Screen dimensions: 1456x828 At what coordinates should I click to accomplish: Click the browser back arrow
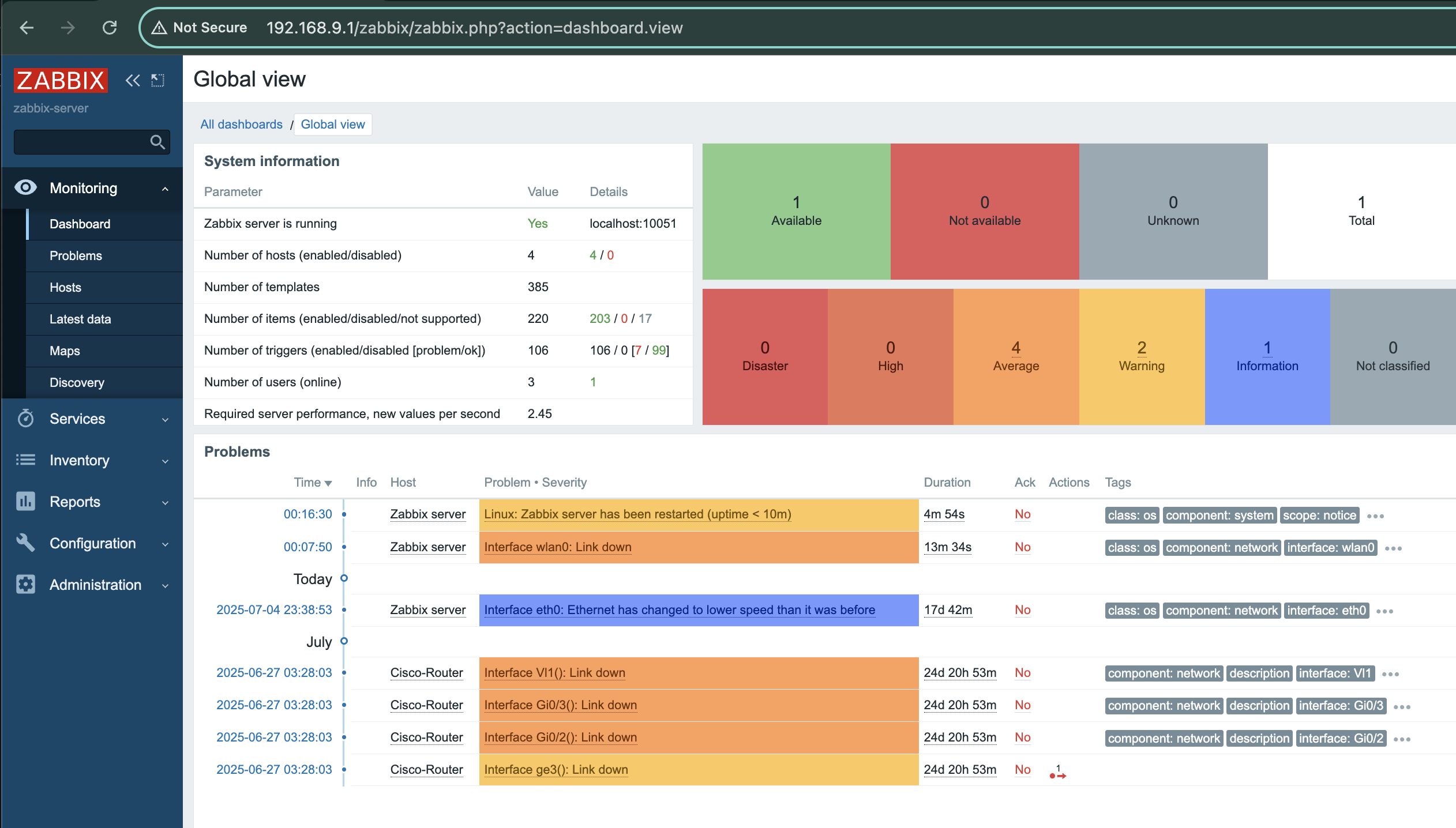point(27,27)
